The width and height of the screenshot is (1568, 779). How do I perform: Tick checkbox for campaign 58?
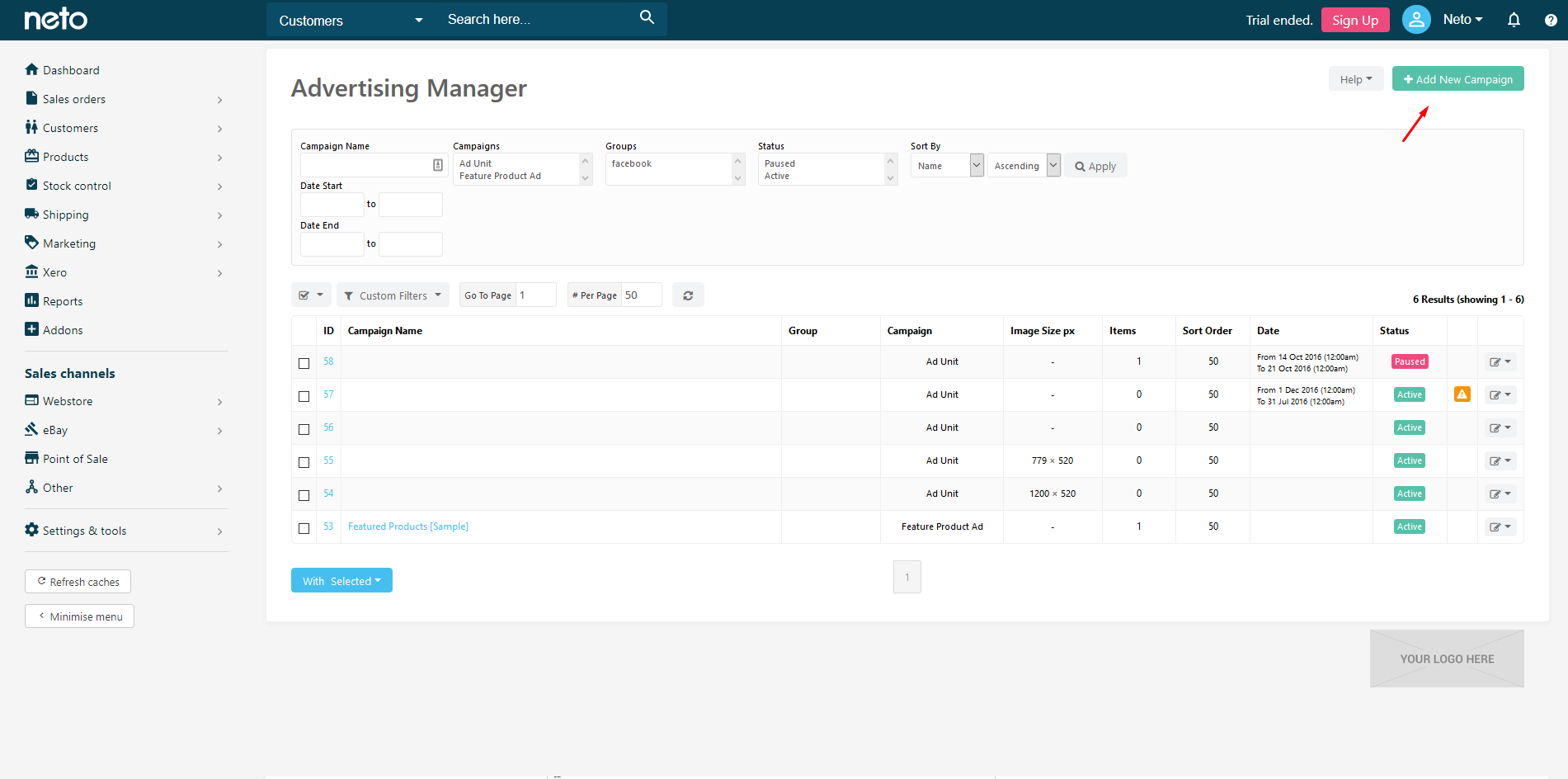click(x=304, y=363)
